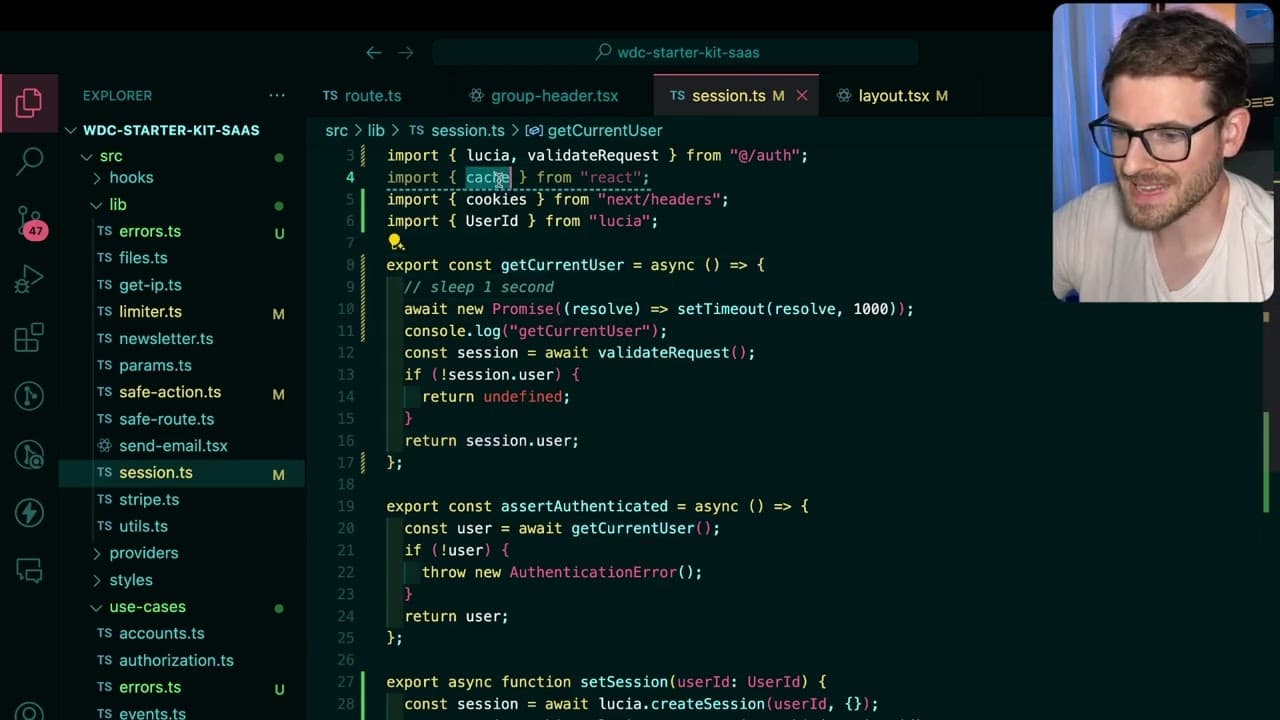Open the Explorer more actions ellipsis
The height and width of the screenshot is (720, 1280).
(x=277, y=95)
